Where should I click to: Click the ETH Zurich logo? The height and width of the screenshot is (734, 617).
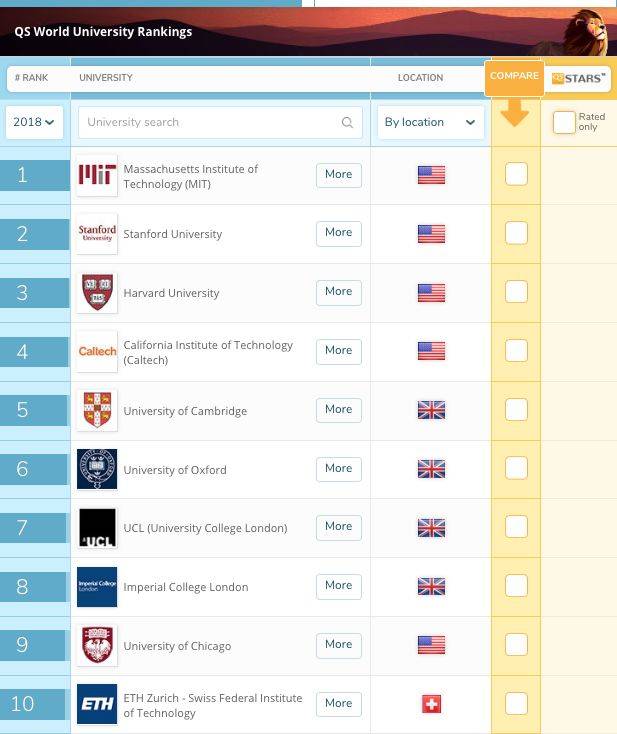(x=97, y=704)
